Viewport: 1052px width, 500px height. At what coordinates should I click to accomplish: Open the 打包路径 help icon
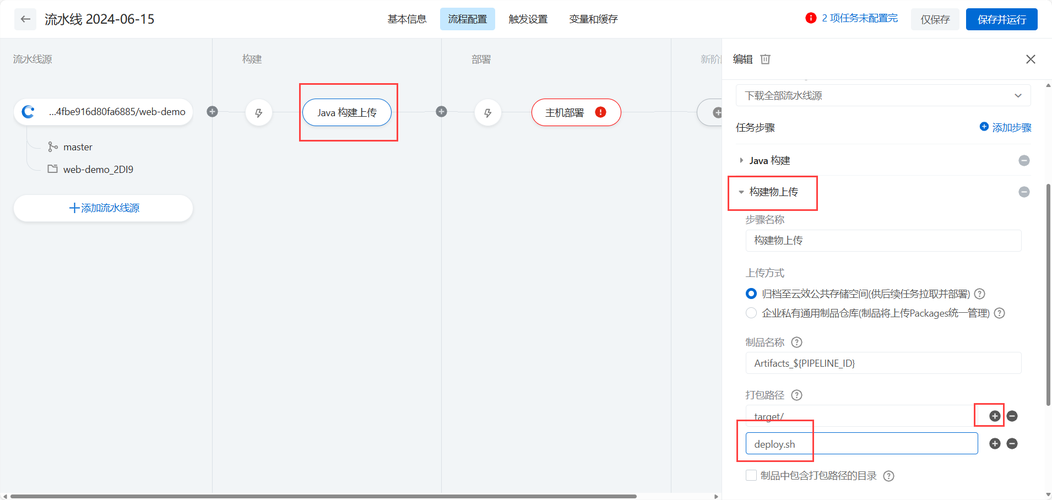(796, 395)
